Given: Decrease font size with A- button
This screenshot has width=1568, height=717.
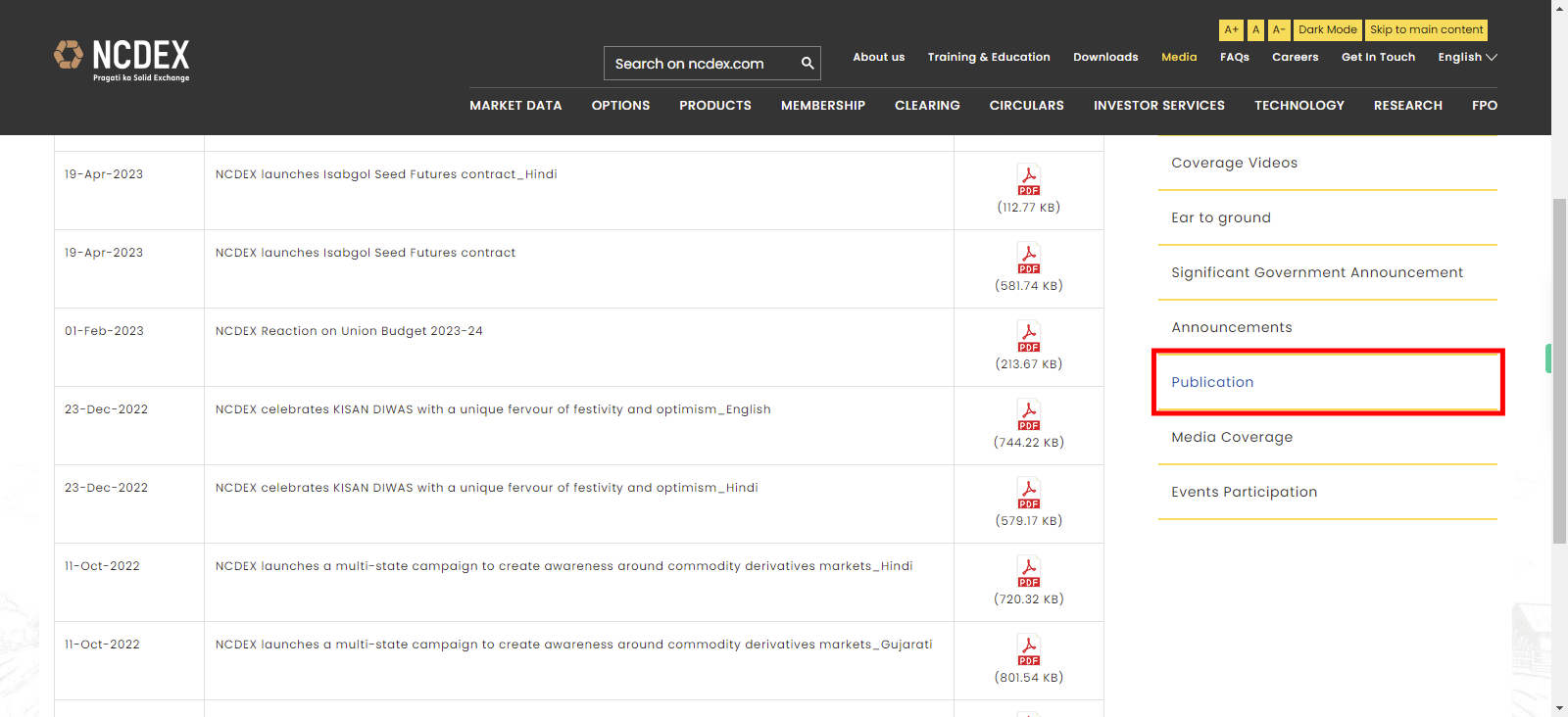Looking at the screenshot, I should click(1279, 30).
